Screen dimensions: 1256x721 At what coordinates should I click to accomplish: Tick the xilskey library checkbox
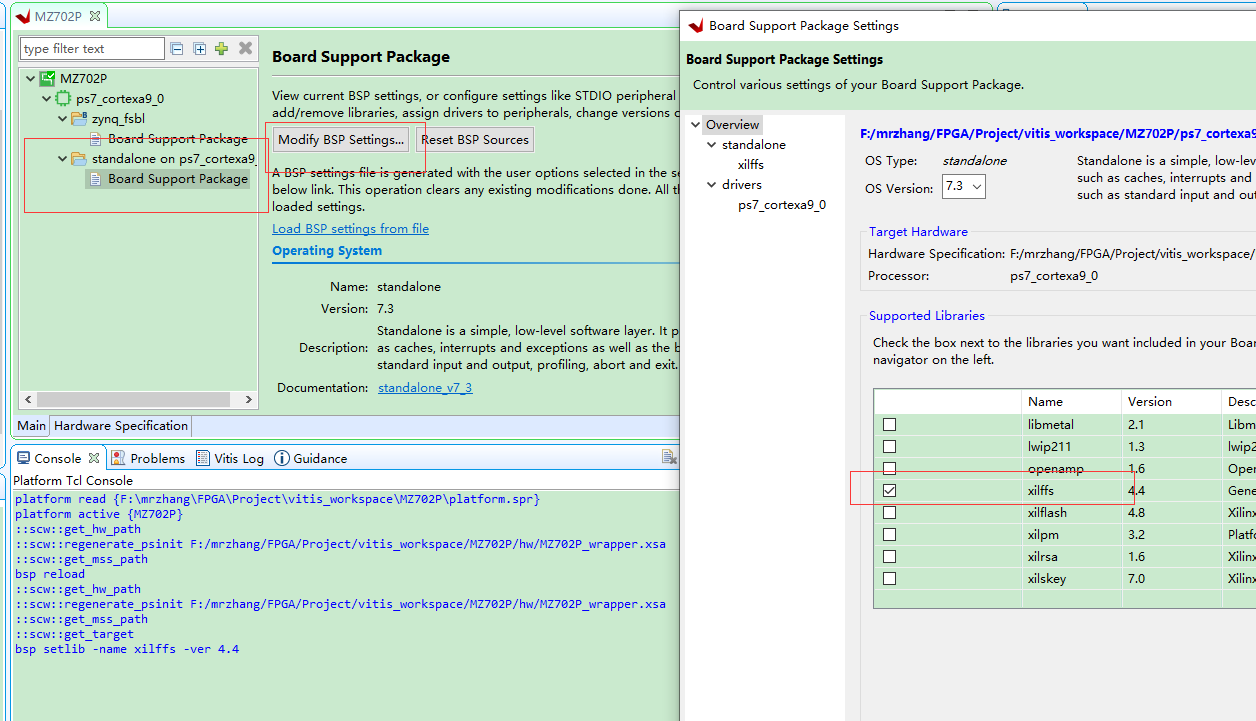click(x=889, y=578)
